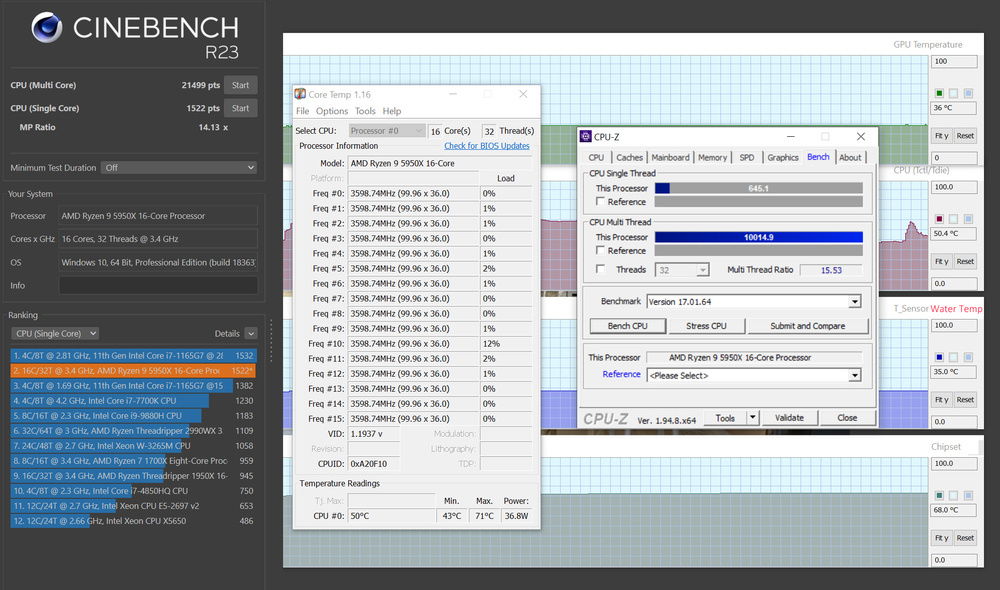Viewport: 1000px width, 590px height.
Task: Start the CPU Multi Core test
Action: 240,85
